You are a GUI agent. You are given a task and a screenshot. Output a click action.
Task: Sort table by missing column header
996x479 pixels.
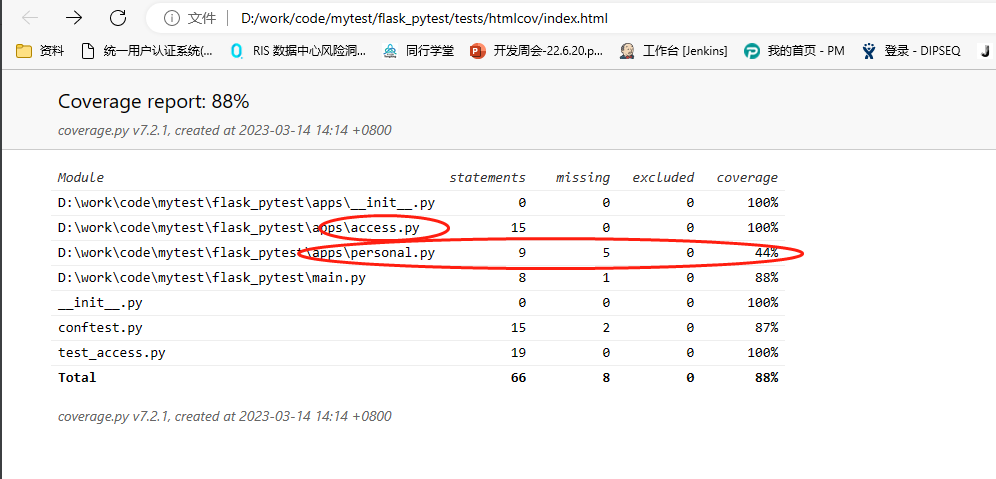(582, 177)
